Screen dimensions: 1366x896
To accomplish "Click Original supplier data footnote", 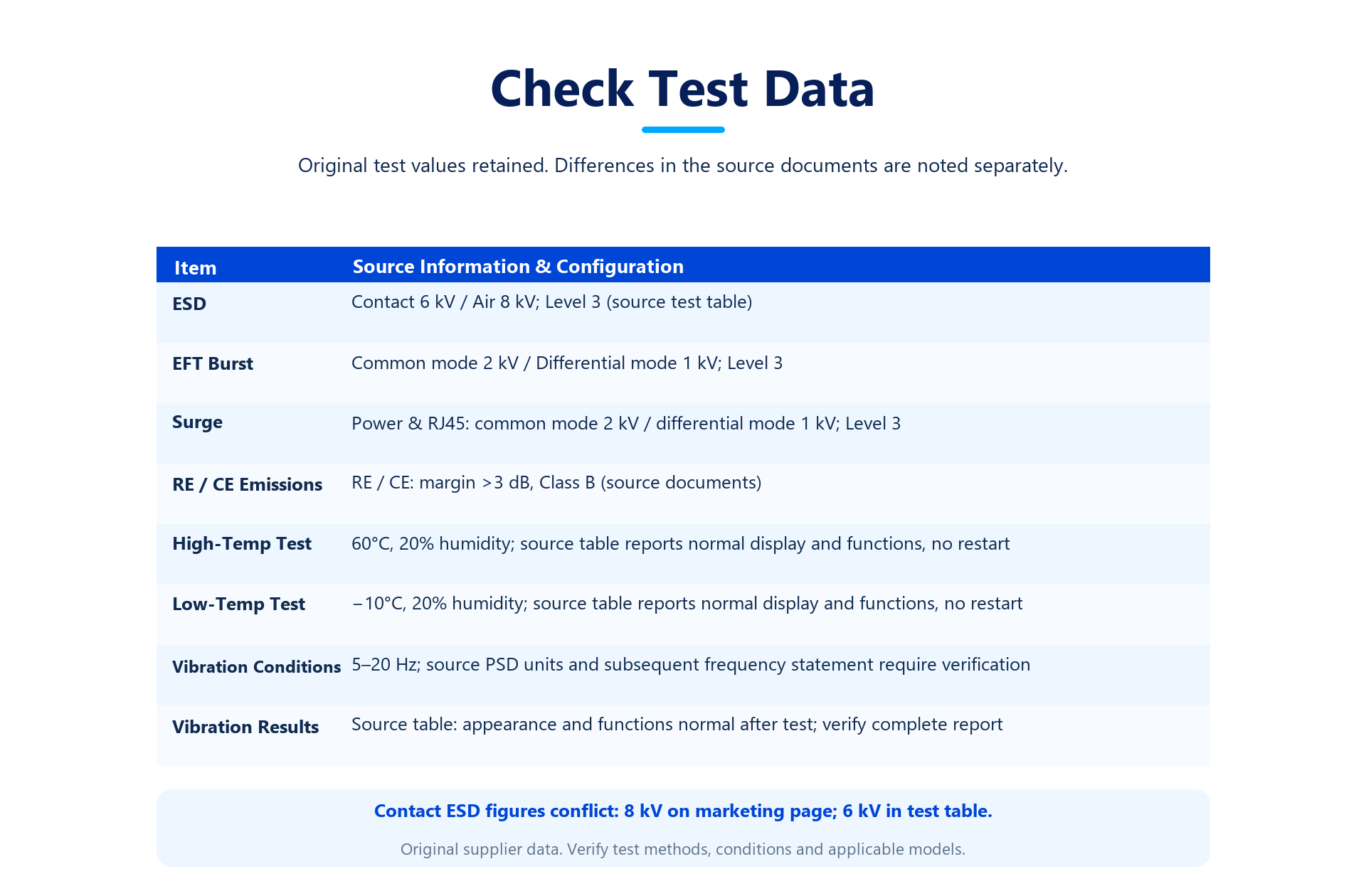I will coord(683,849).
